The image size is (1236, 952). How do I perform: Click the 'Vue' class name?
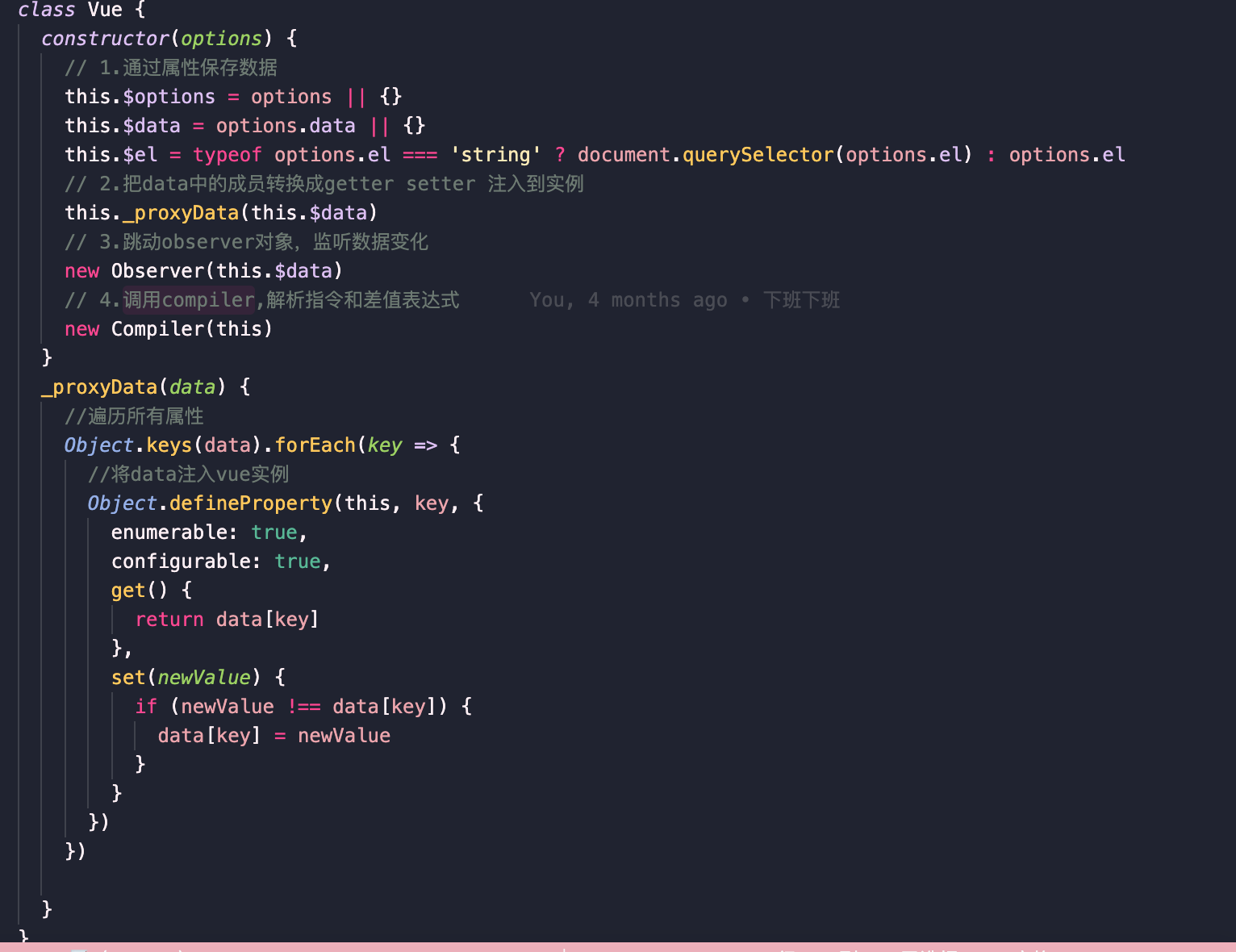105,10
